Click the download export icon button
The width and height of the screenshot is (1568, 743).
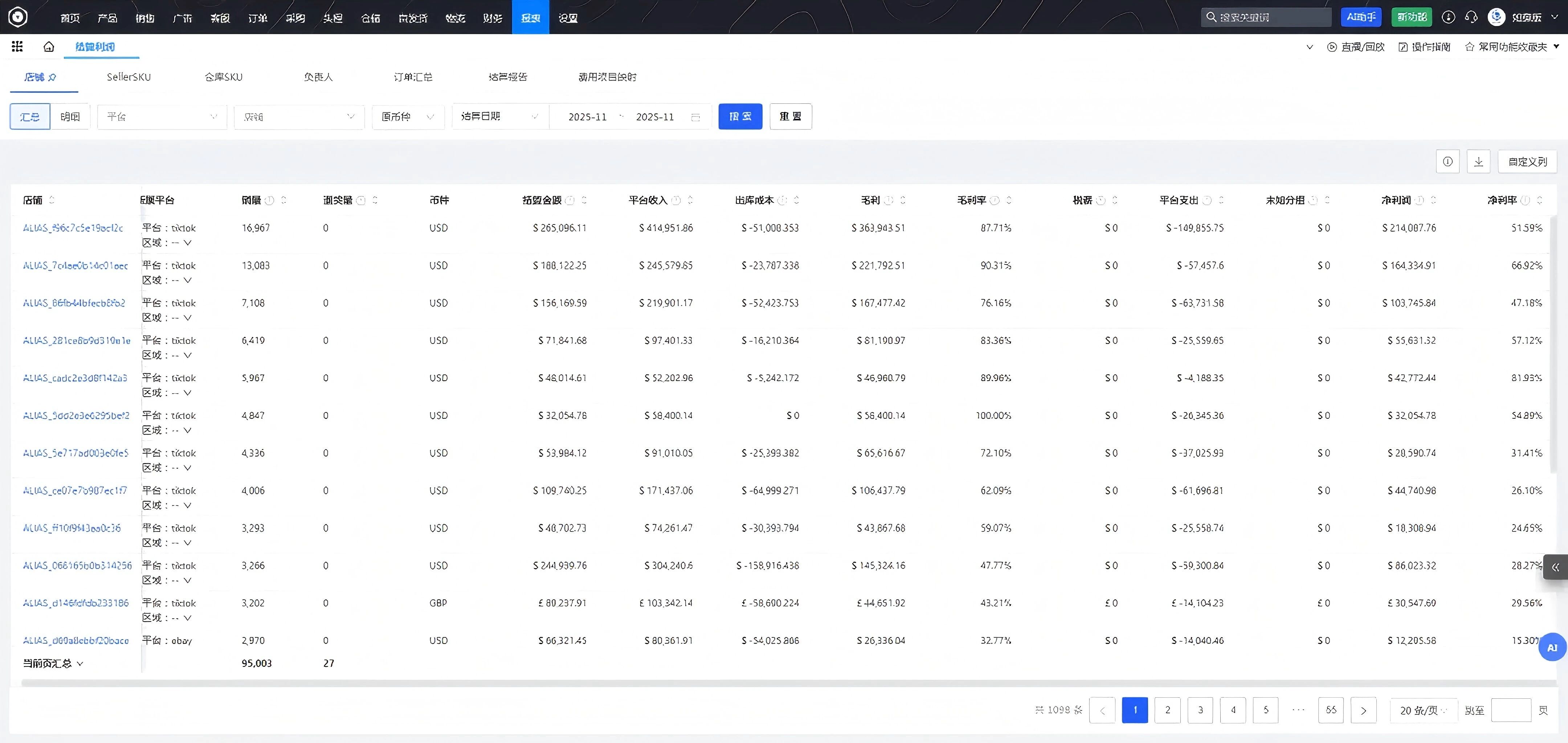1478,161
